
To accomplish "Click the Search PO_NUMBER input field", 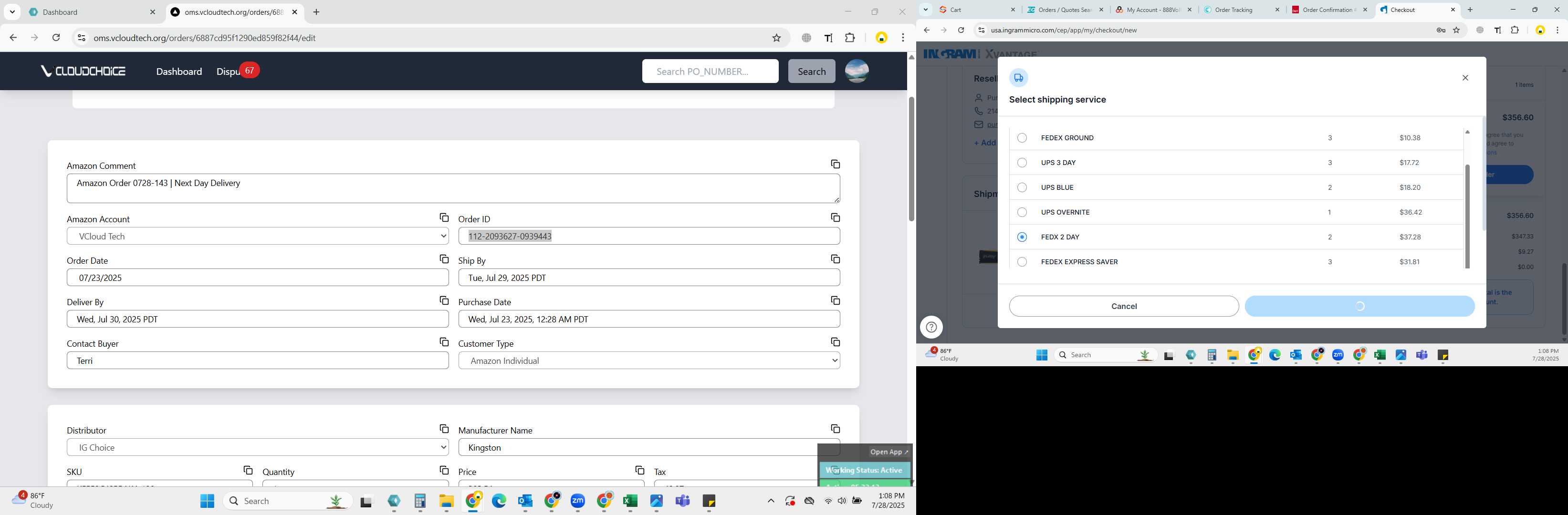I will point(710,71).
